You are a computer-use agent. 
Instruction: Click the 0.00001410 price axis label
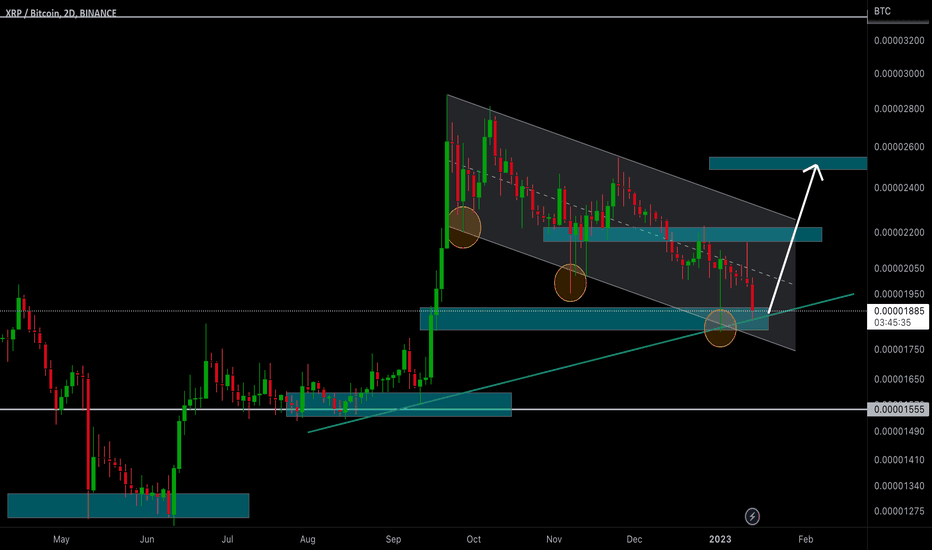point(899,460)
